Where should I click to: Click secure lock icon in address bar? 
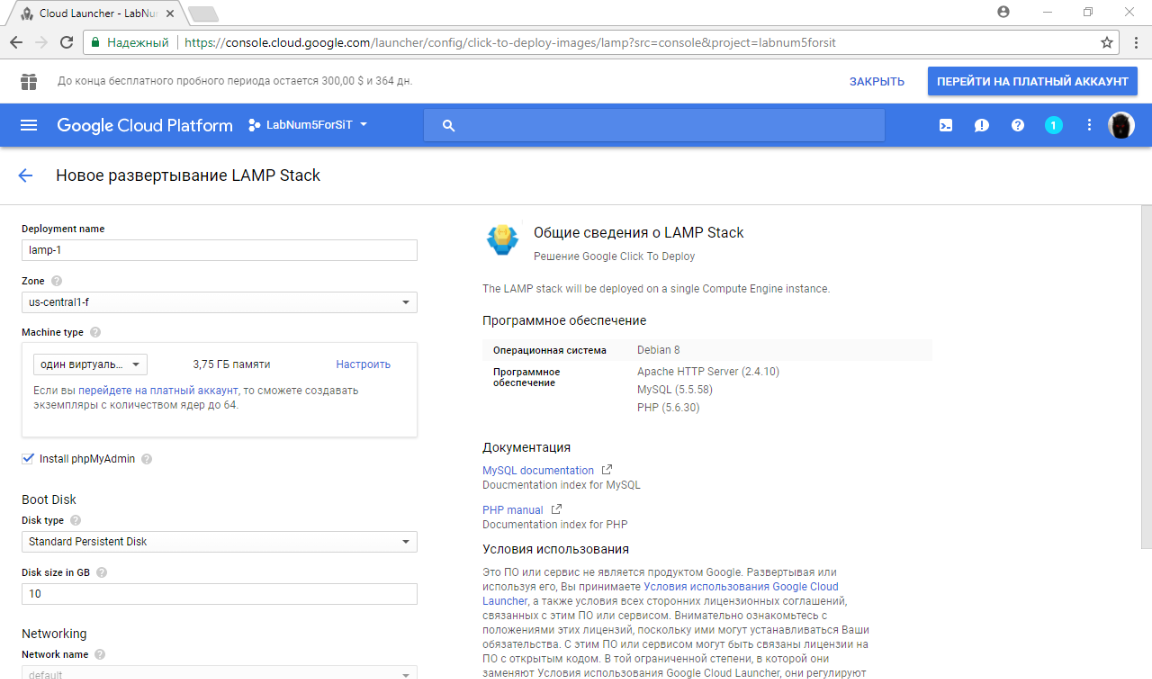[x=96, y=43]
